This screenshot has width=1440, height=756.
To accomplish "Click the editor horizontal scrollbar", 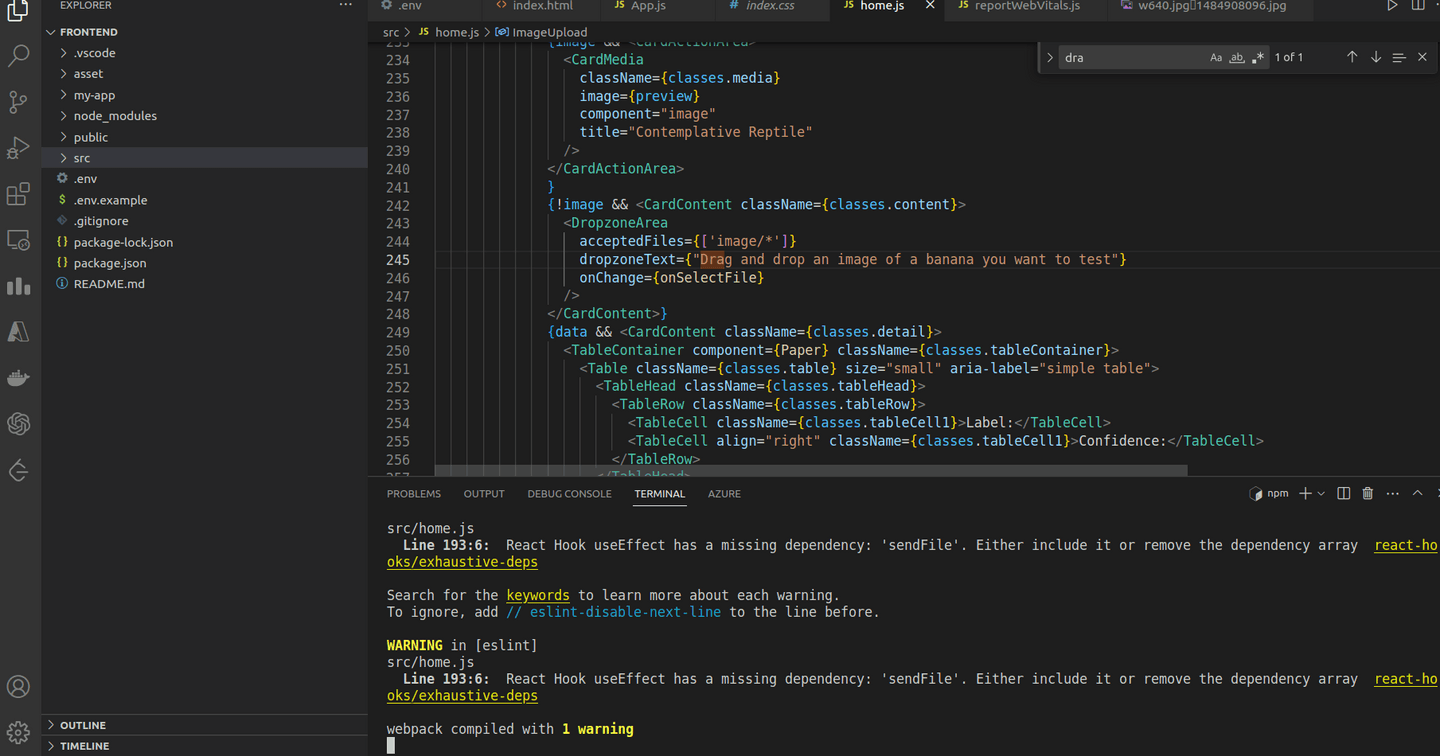I will [811, 470].
